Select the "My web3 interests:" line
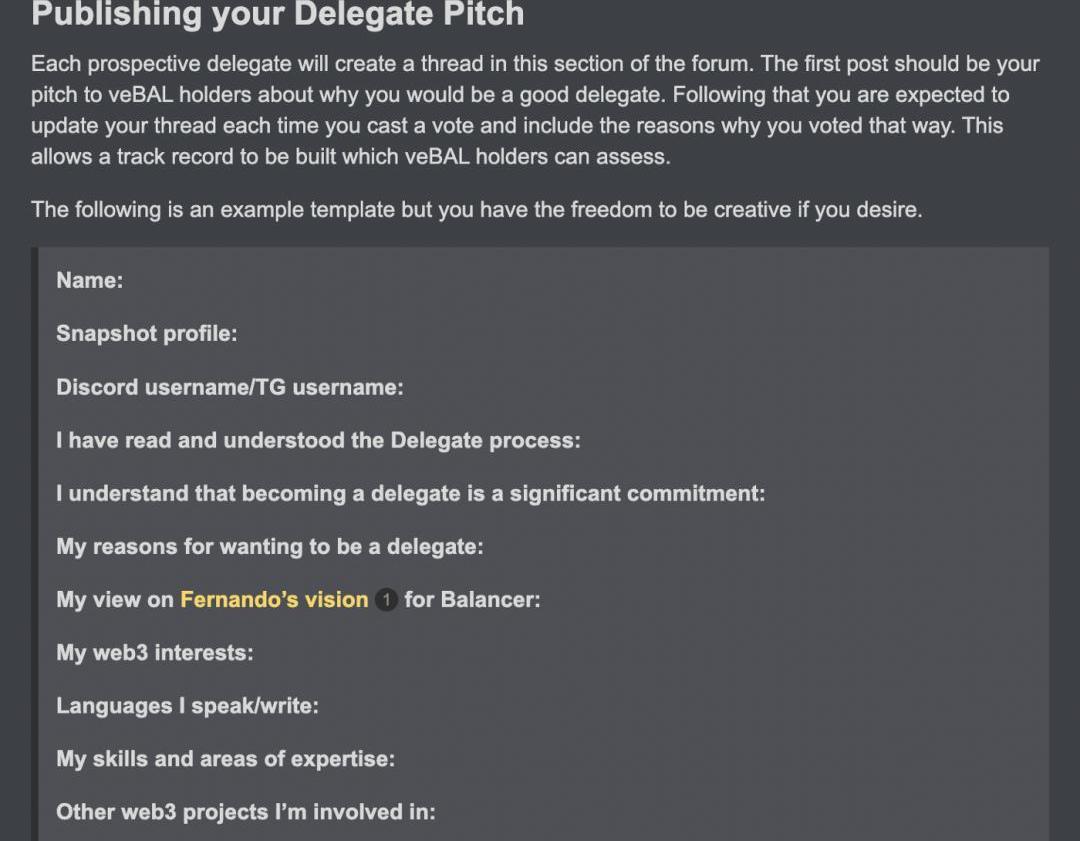 (155, 653)
